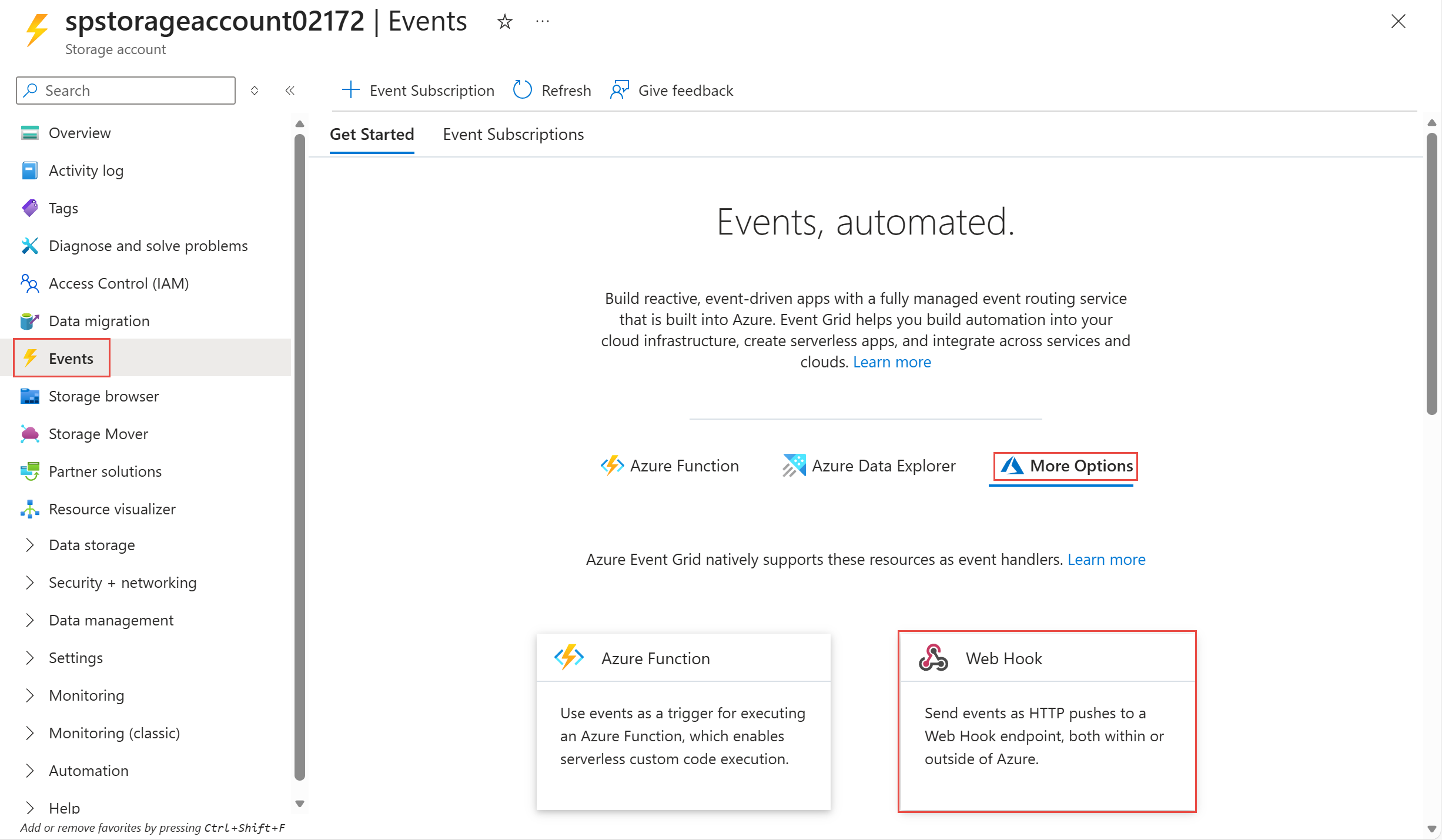Screen dimensions: 1442x840
Task: Open the Azure Function handler card
Action: click(683, 721)
